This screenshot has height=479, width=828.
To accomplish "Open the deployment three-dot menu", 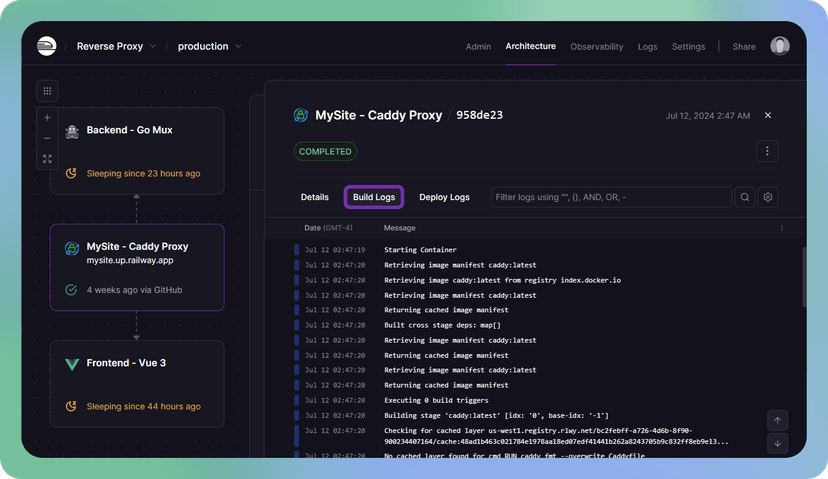I will (x=767, y=151).
